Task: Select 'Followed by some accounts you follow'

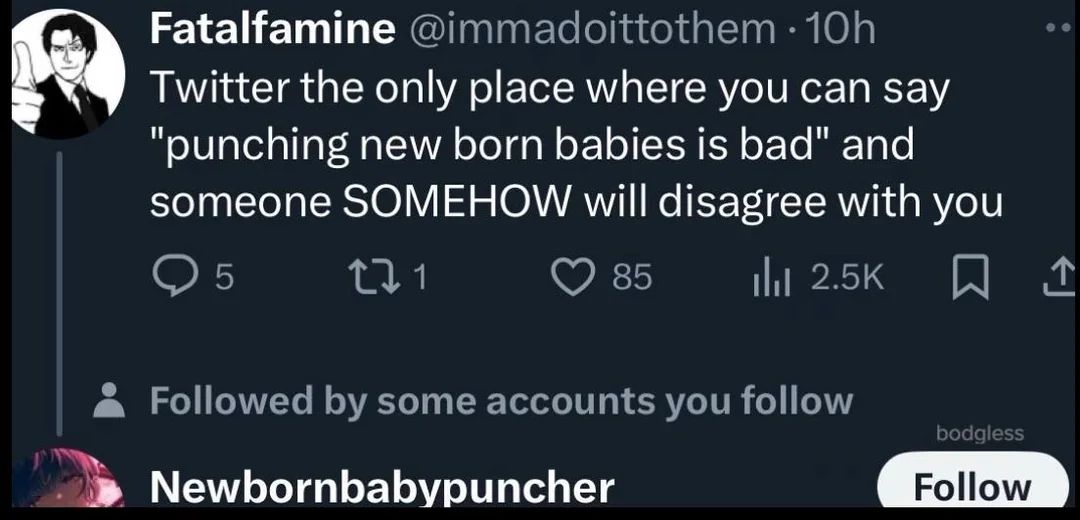Action: 501,402
